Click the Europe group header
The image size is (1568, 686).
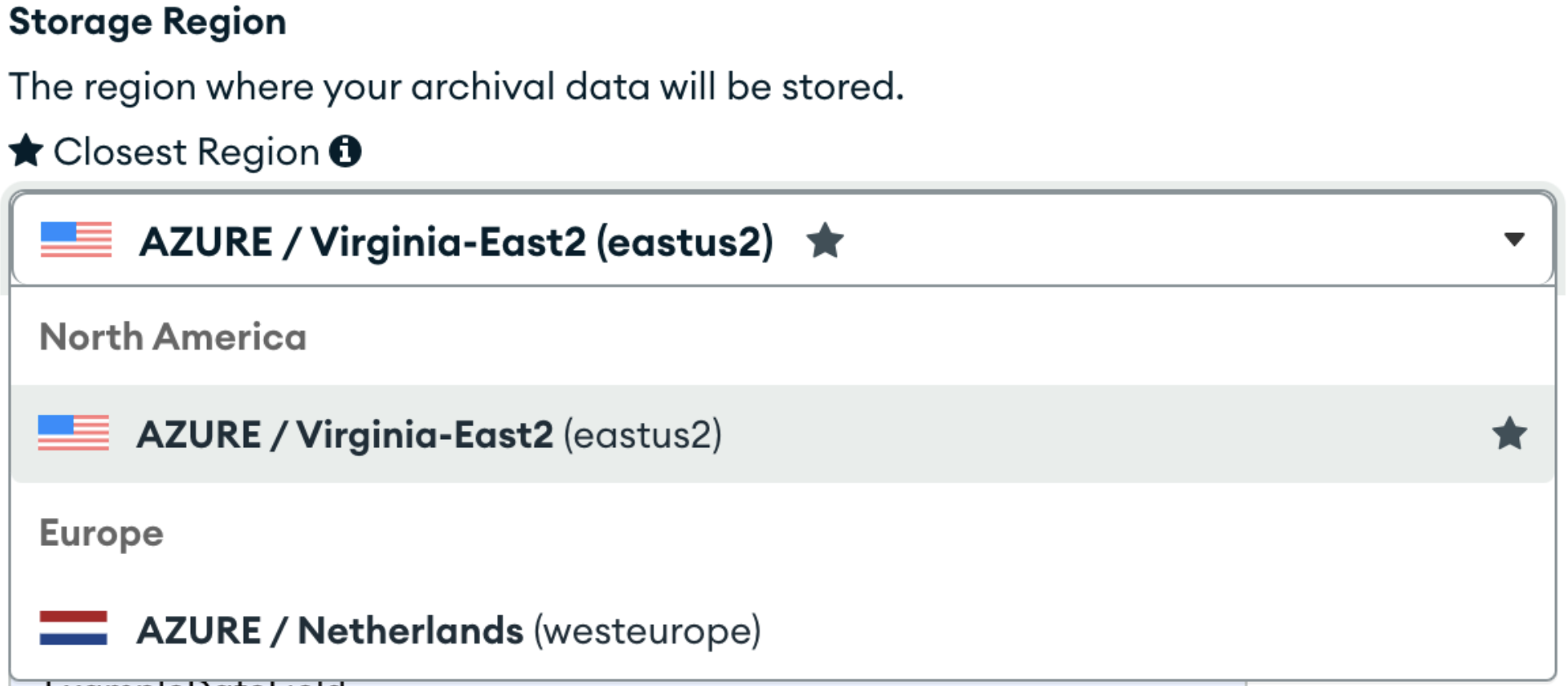102,534
